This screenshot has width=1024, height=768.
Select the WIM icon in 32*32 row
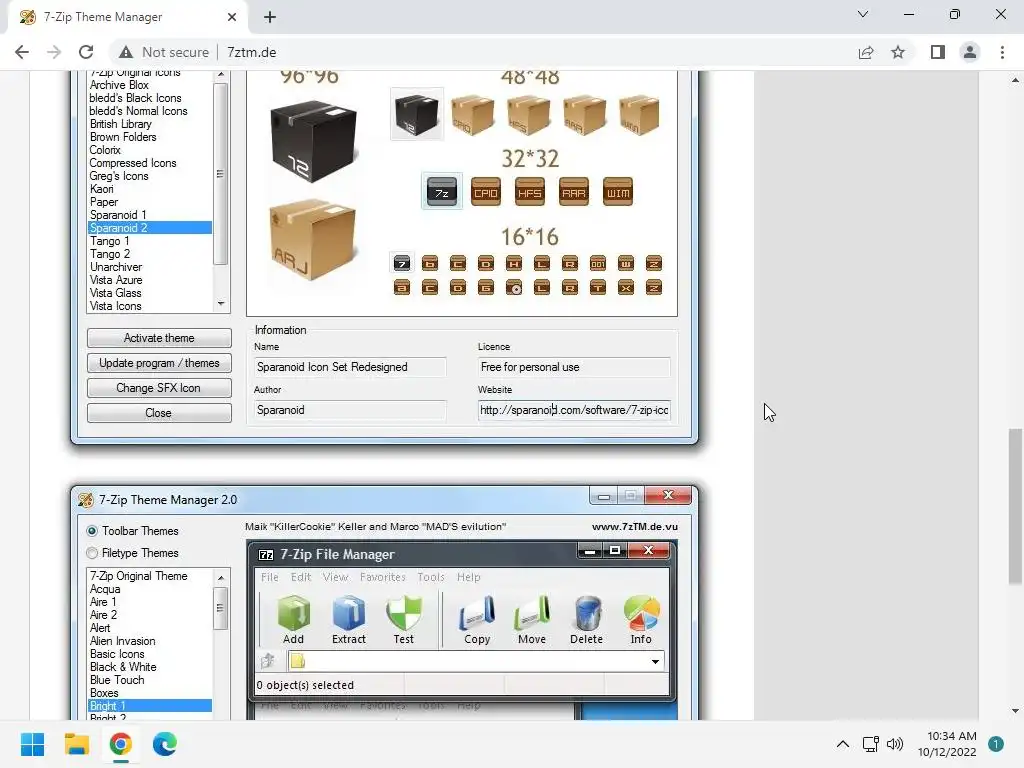(618, 192)
